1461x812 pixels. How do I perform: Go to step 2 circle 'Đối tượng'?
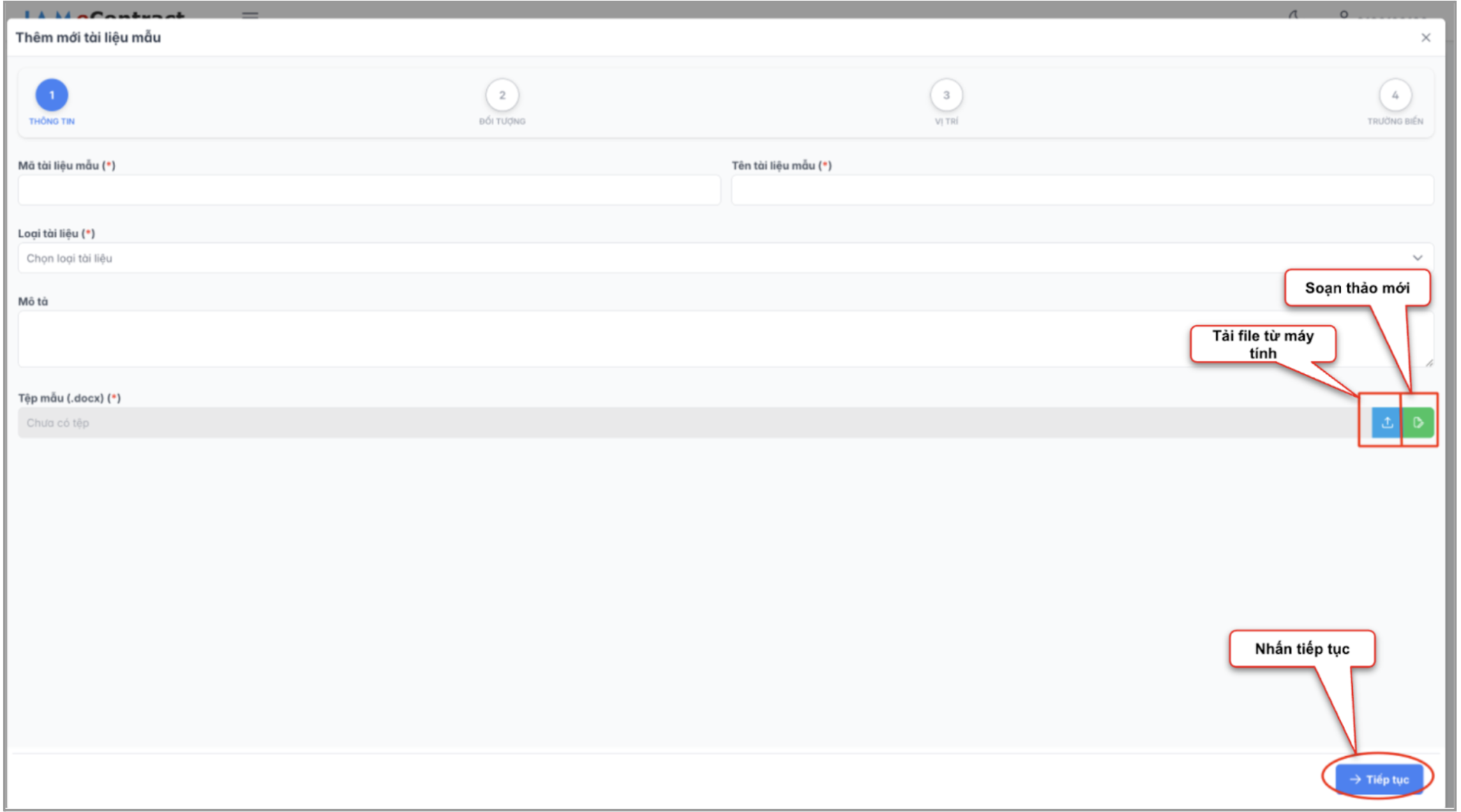[502, 95]
